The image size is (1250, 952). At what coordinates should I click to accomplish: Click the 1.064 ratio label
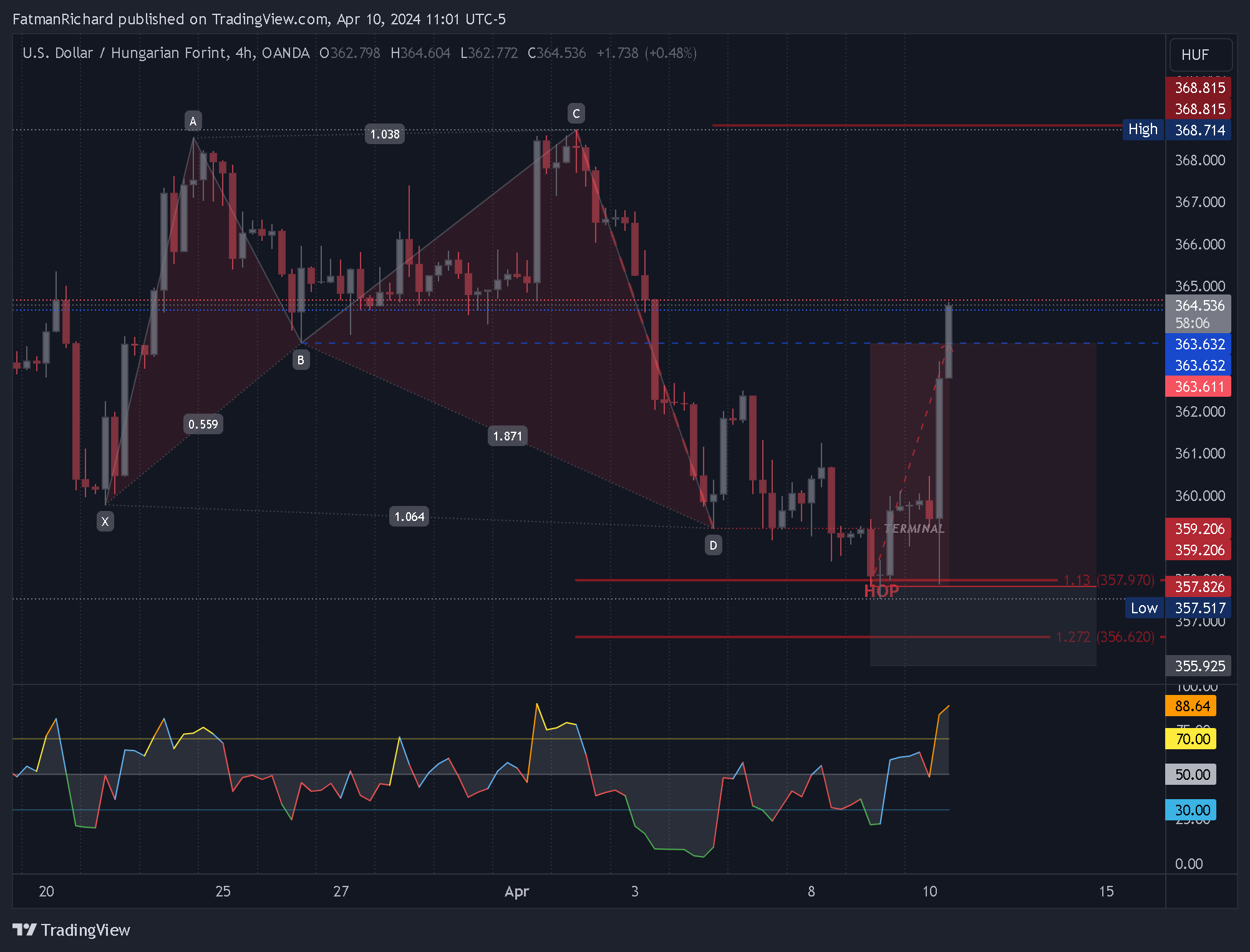tap(409, 517)
